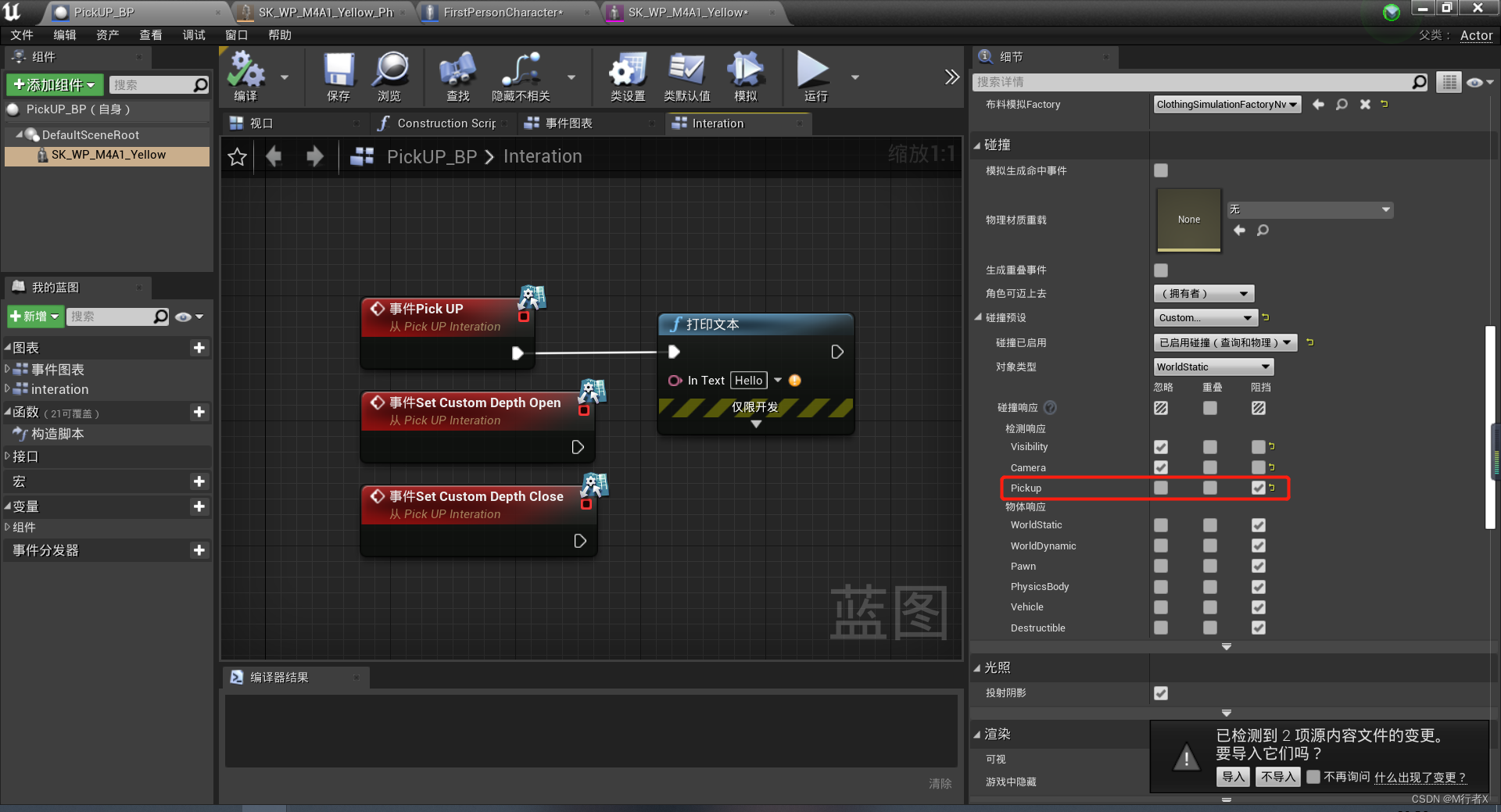The height and width of the screenshot is (812, 1501).
Task: Open ClothingSimulationFactoryNv dropdown
Action: [x=1227, y=104]
